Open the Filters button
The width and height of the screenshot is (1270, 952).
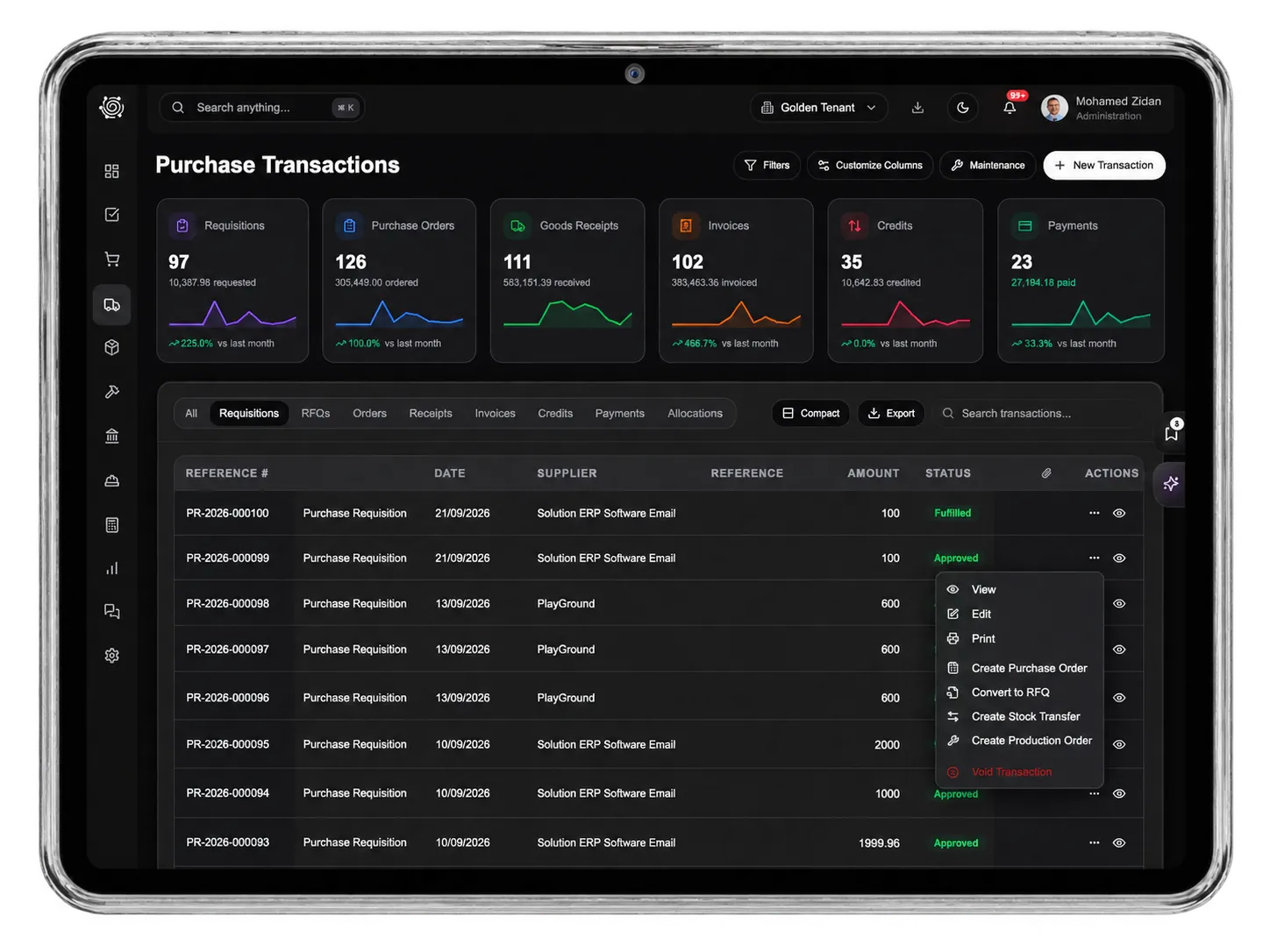tap(767, 166)
